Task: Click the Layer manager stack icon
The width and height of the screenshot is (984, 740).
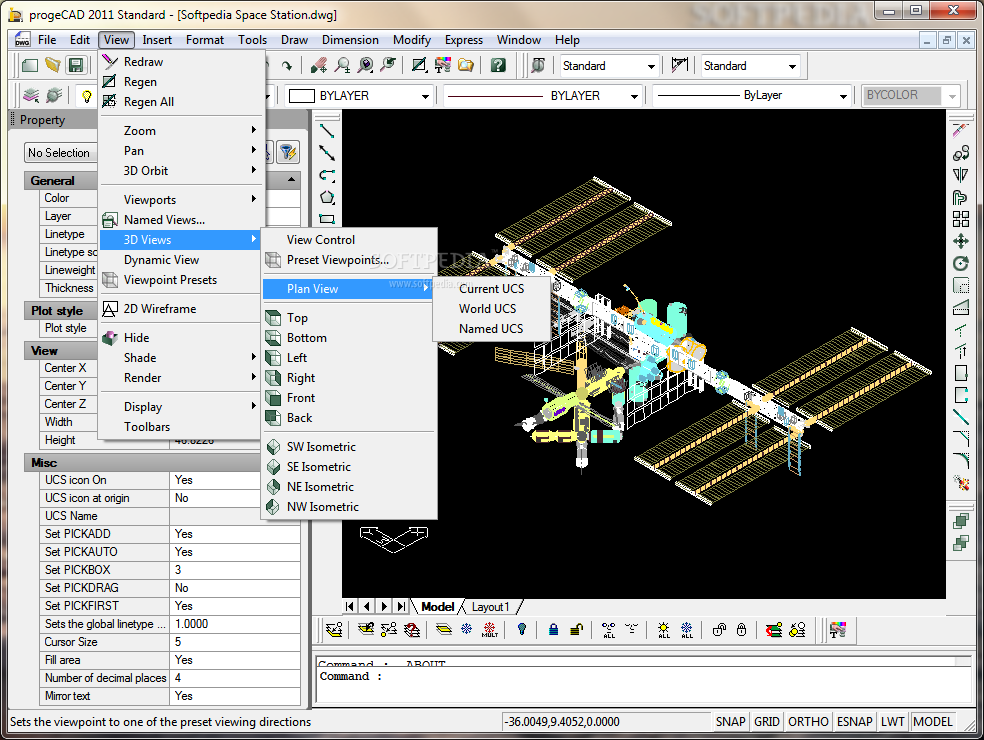Action: (31, 95)
